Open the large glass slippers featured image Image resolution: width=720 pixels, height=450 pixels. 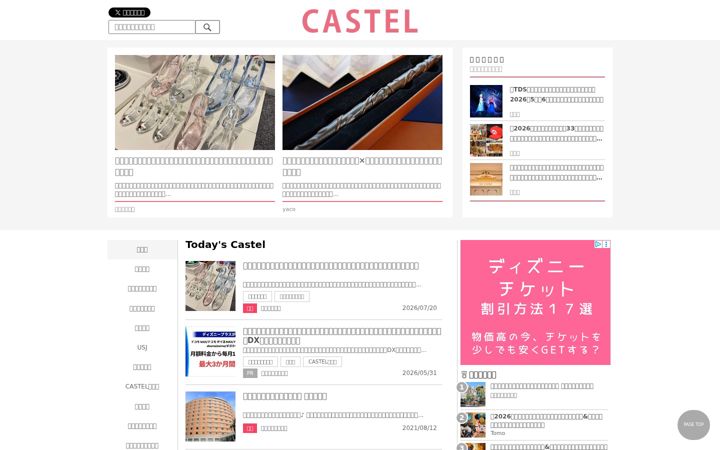coord(195,102)
